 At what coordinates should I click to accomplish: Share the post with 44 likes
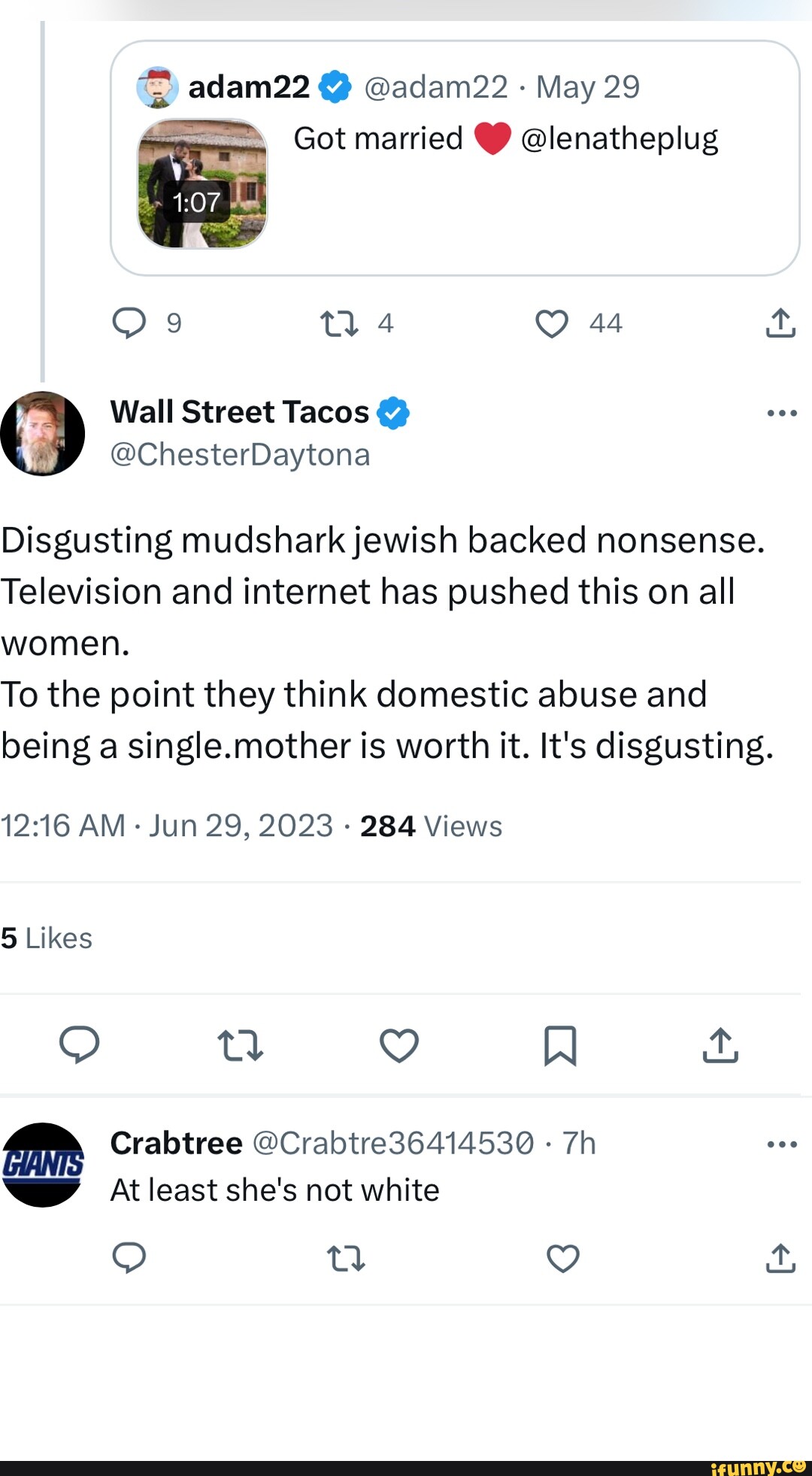point(780,323)
